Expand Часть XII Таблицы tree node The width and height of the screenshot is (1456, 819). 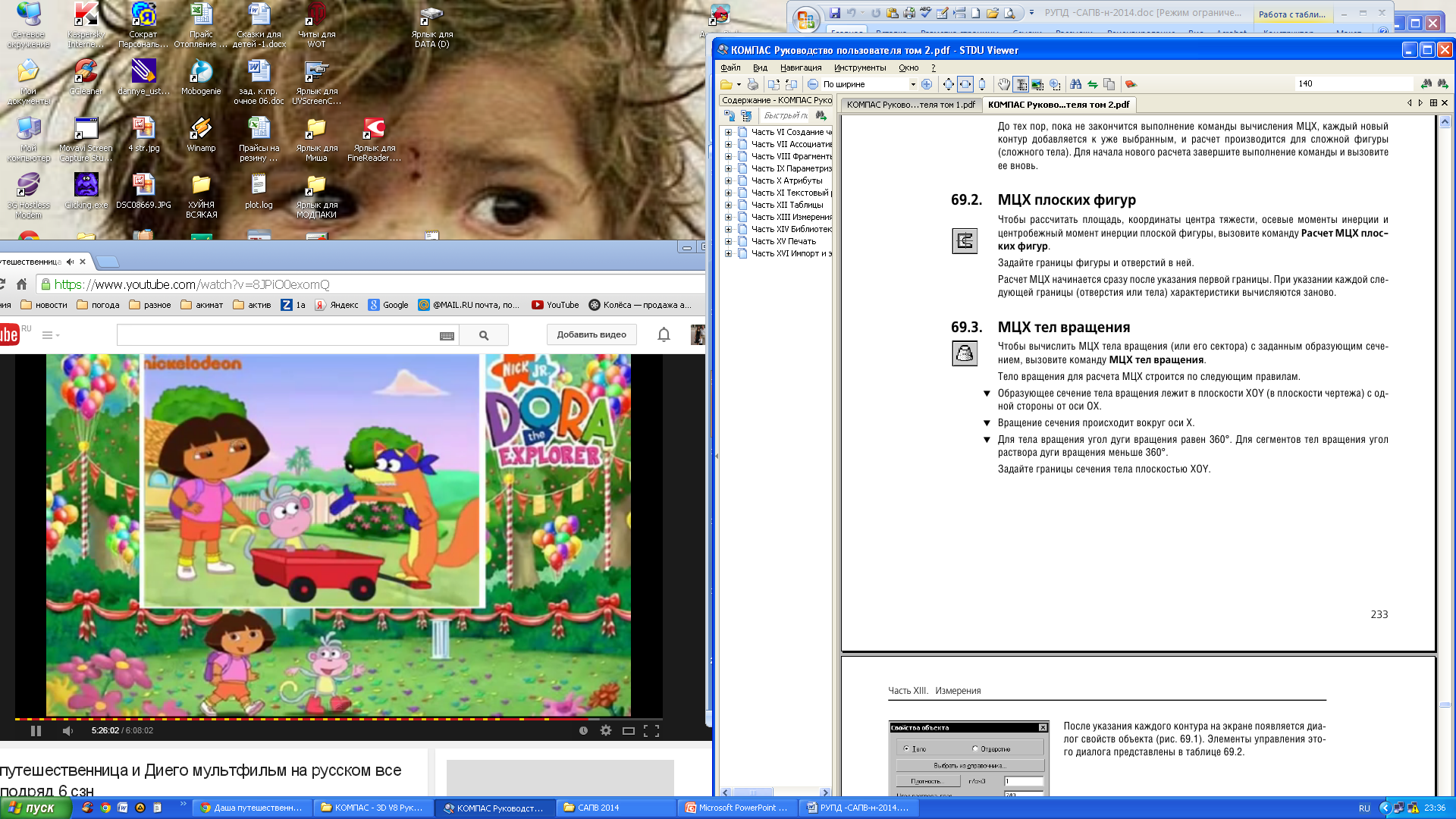[728, 205]
